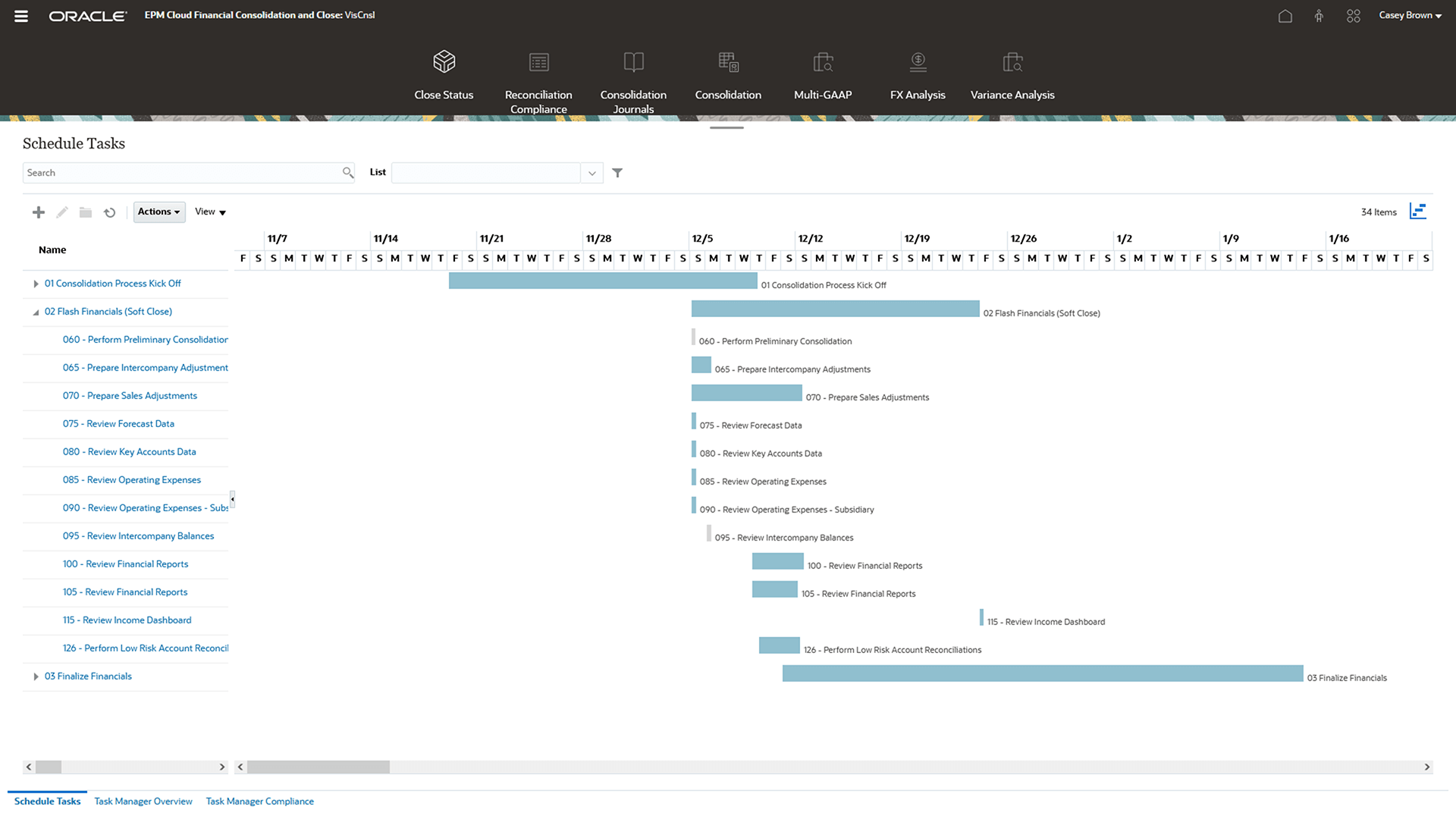
Task: Expand 01 Consolidation Process Kick Off
Action: tap(36, 284)
